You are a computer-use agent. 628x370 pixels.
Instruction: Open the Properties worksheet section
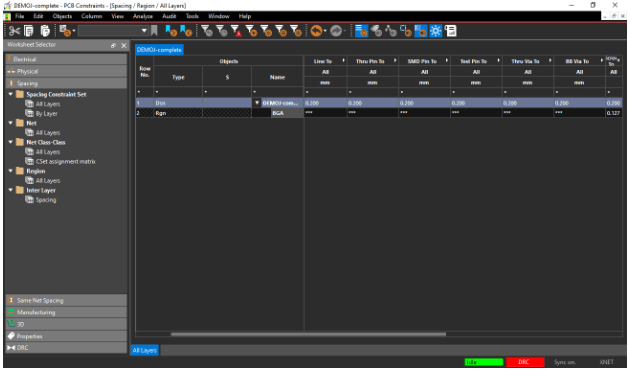tap(66, 336)
